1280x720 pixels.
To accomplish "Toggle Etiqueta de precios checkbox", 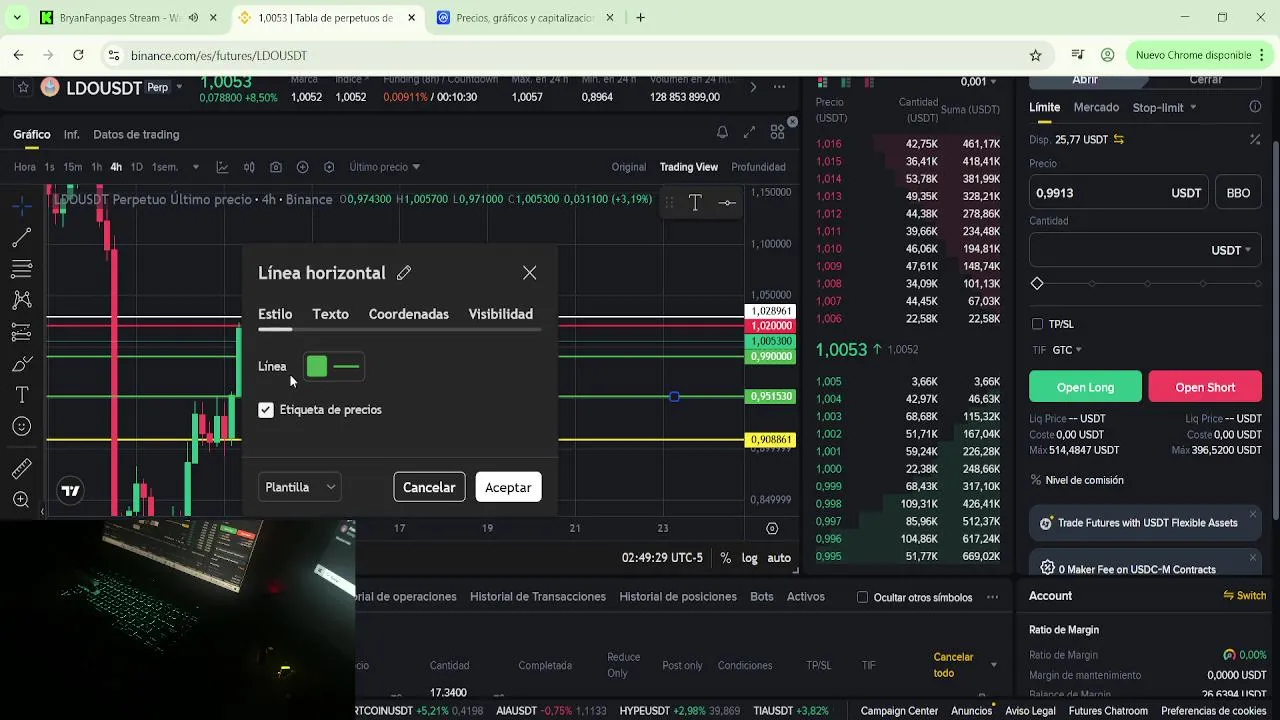I will 266,410.
